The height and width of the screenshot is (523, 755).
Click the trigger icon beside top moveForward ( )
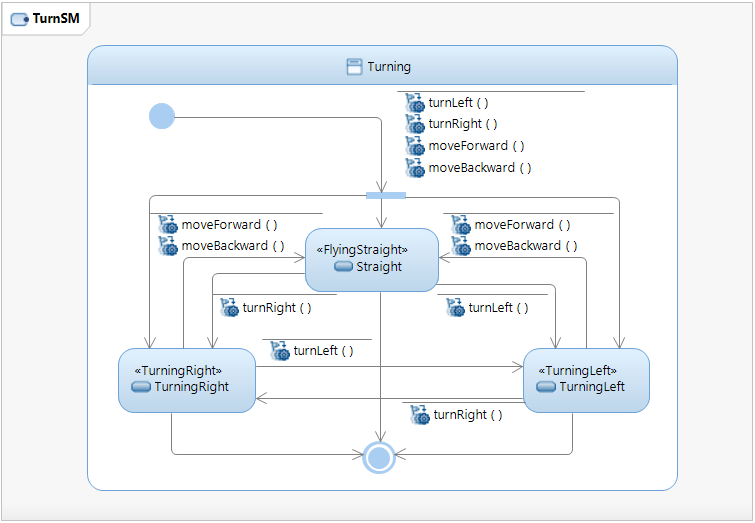pos(415,145)
